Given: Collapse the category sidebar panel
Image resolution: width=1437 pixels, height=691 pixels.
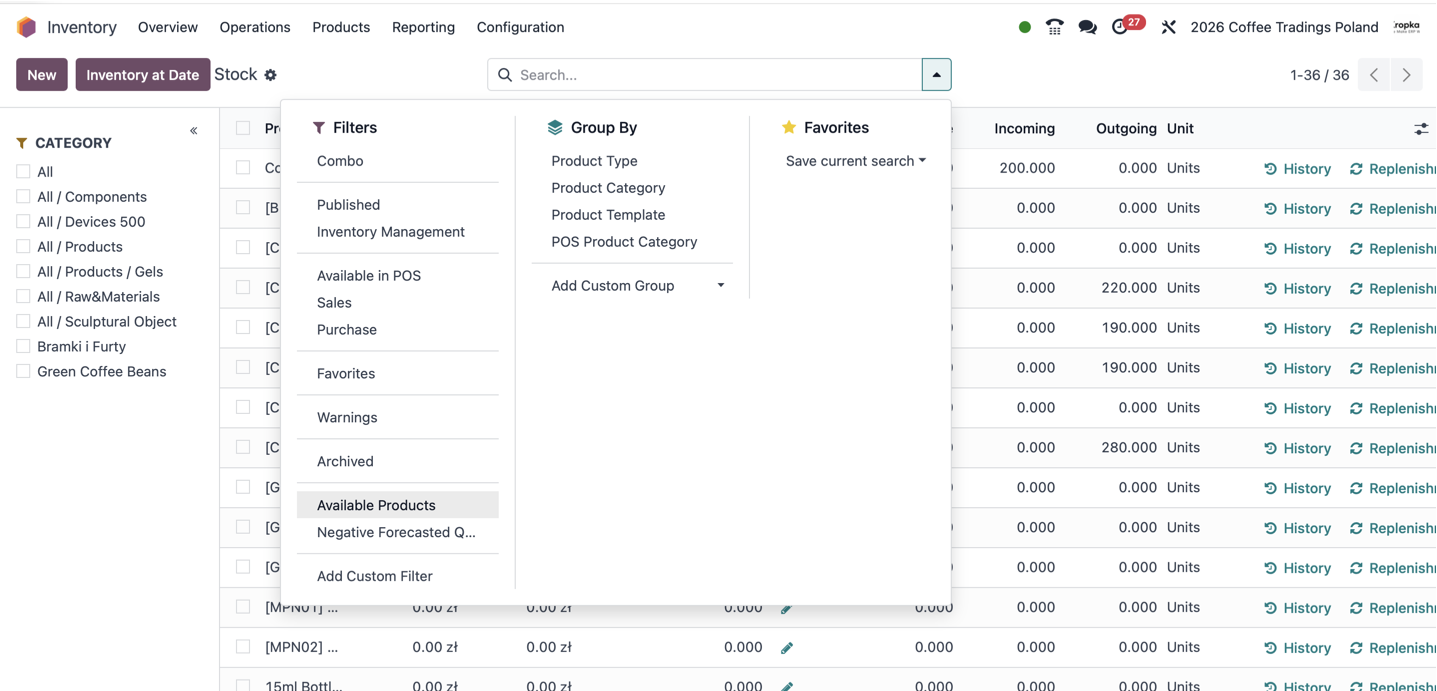Looking at the screenshot, I should coord(194,131).
